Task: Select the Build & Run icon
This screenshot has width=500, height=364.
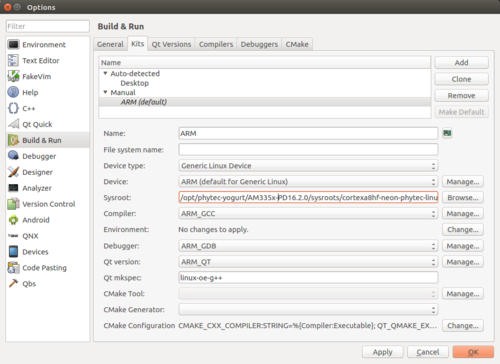Action: (x=13, y=140)
